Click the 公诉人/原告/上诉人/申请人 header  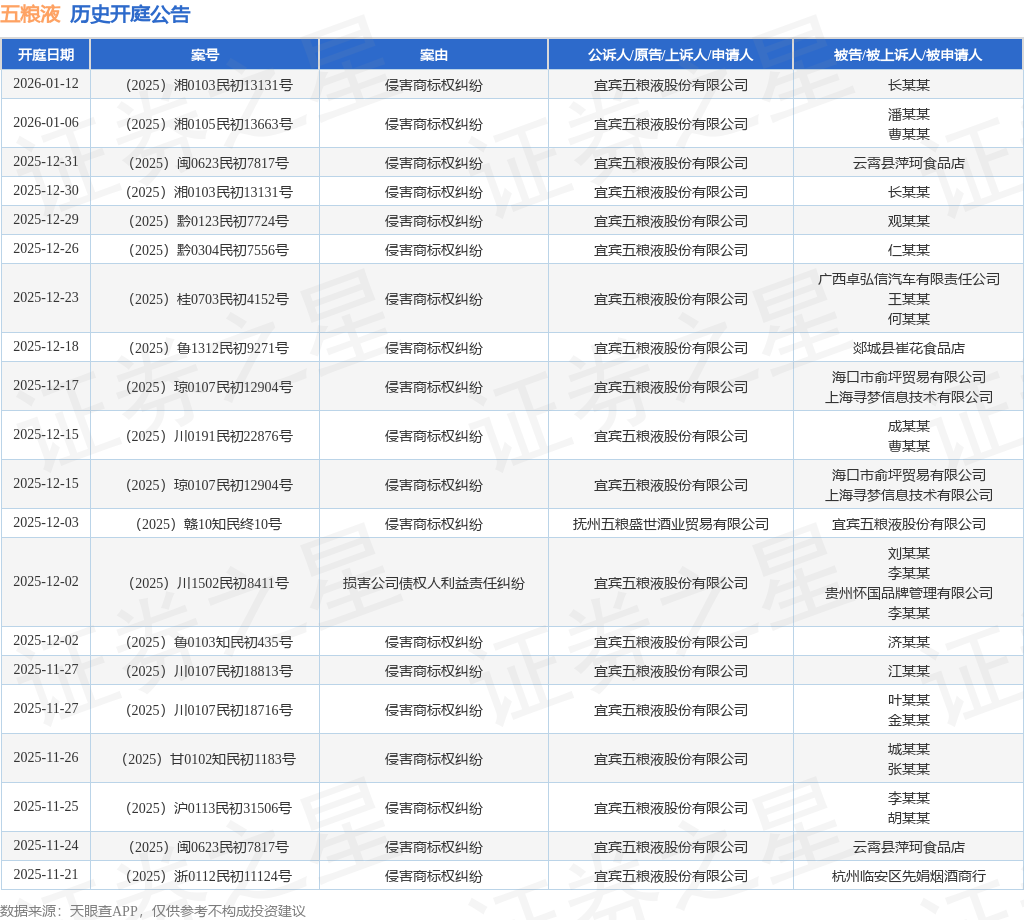(671, 55)
